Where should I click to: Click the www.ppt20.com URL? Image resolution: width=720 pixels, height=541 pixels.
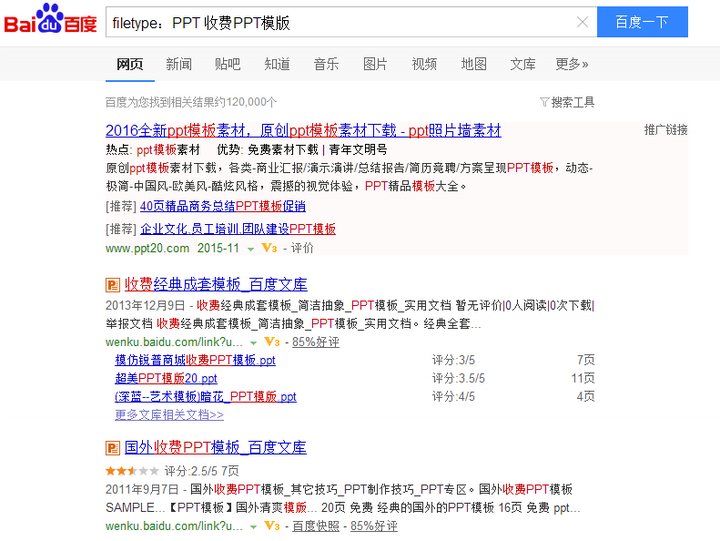tap(147, 248)
